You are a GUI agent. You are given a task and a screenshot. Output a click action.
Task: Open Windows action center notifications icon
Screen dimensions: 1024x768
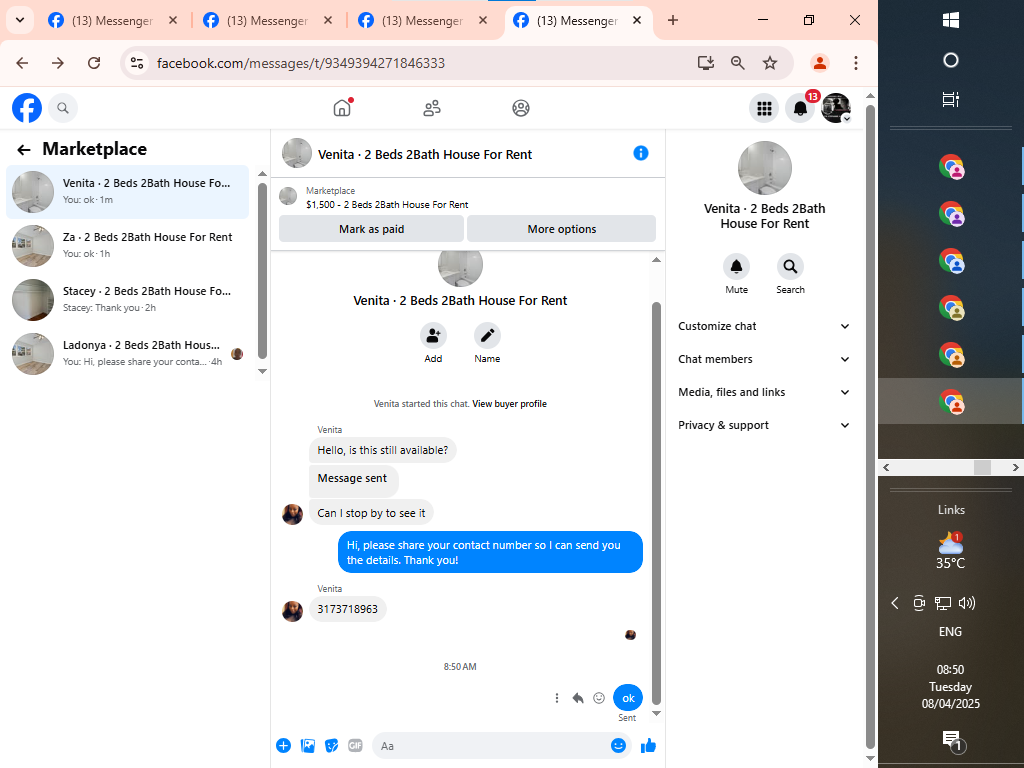coord(952,741)
